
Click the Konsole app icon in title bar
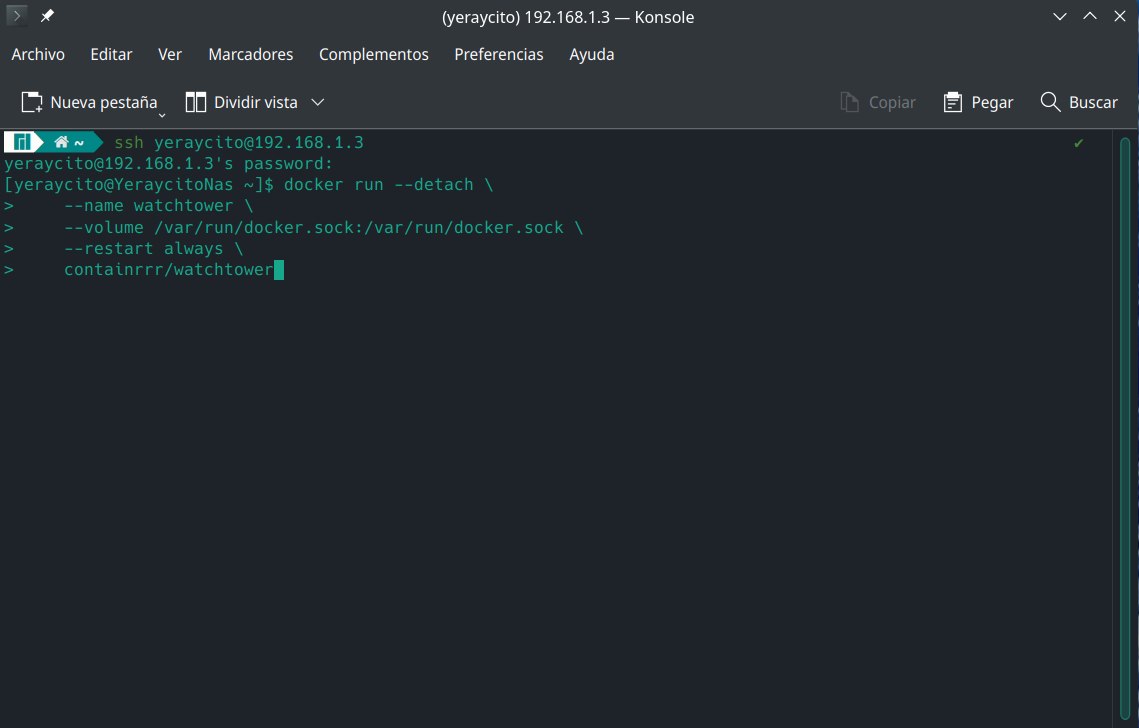17,17
